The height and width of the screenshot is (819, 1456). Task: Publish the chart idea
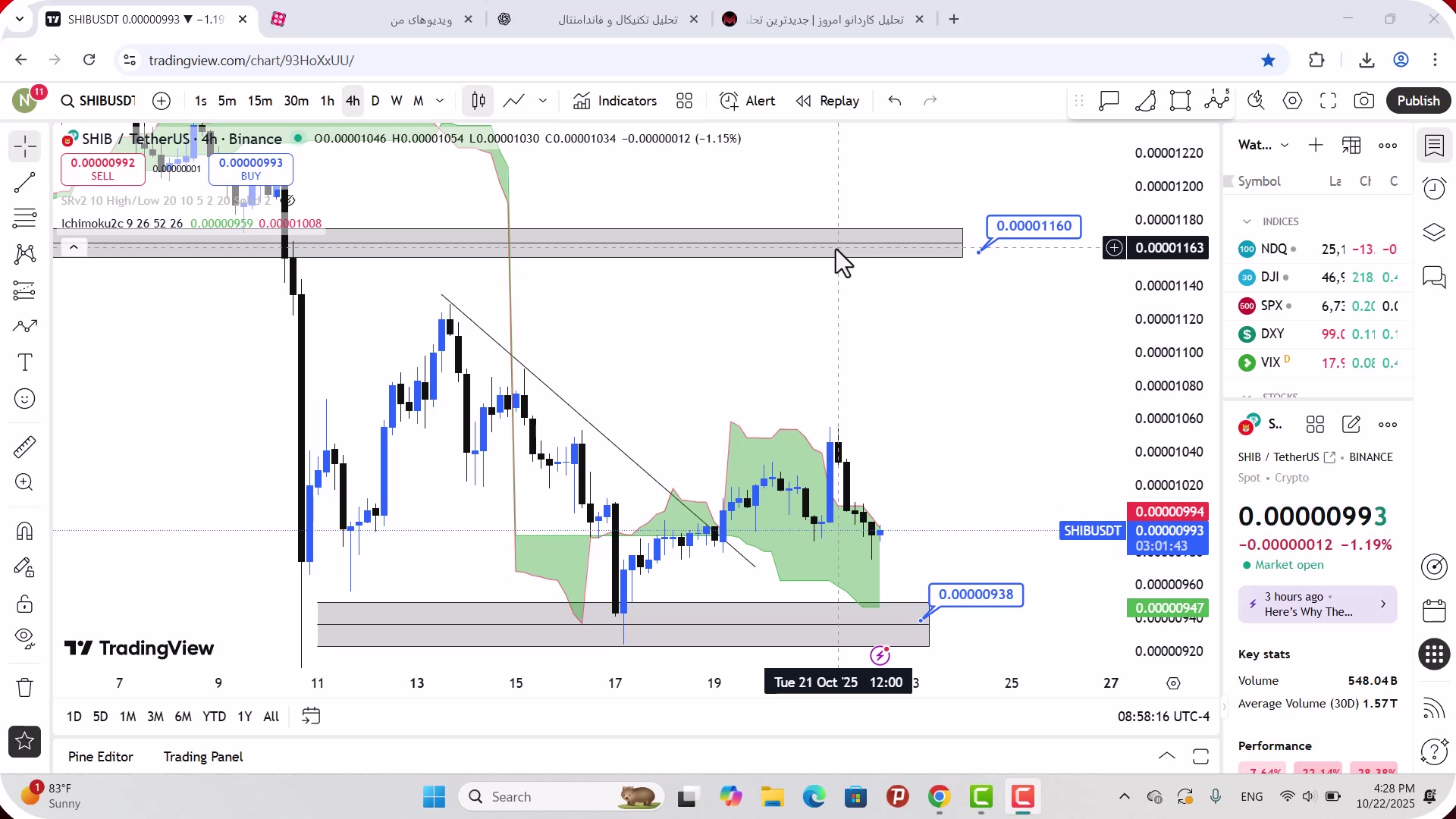click(1418, 101)
